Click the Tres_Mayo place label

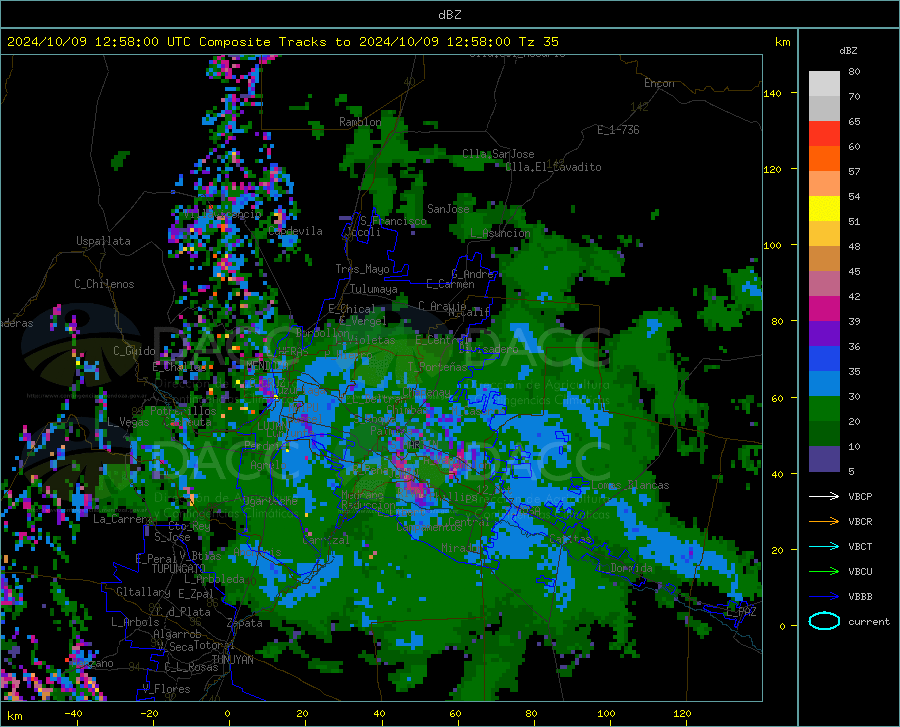pyautogui.click(x=362, y=269)
